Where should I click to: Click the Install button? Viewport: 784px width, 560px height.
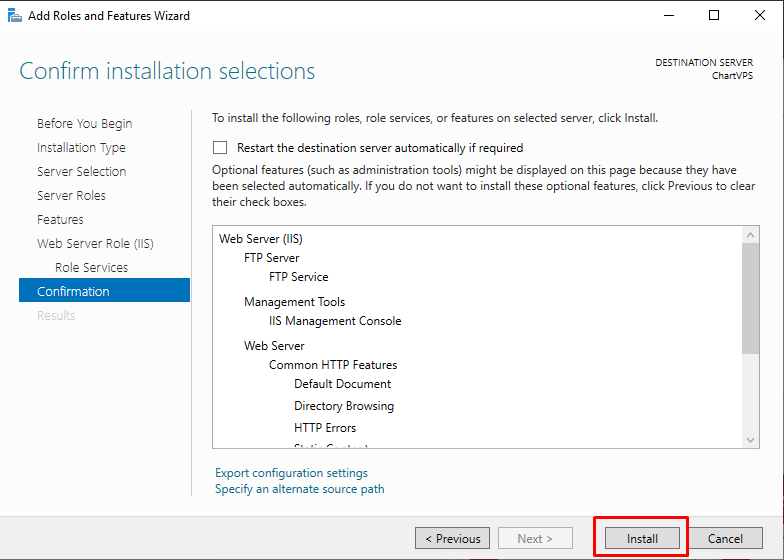point(641,538)
